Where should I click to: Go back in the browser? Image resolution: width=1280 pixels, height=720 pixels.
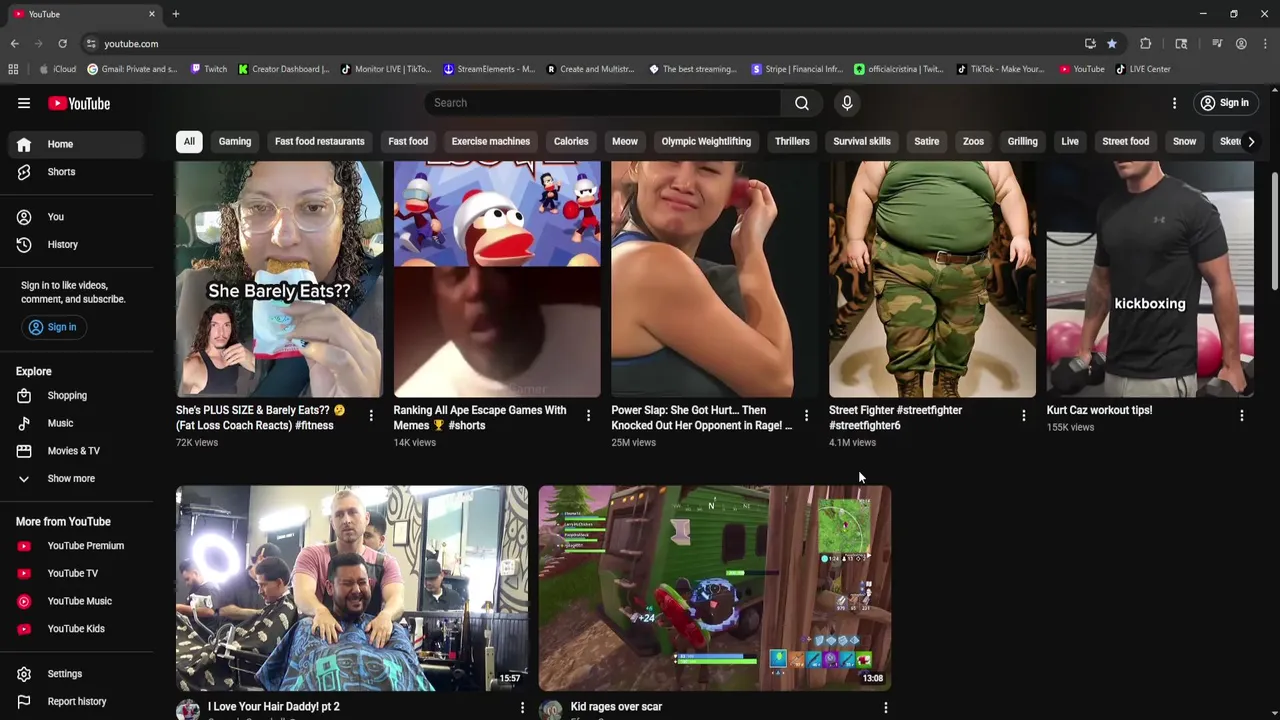pyautogui.click(x=14, y=44)
